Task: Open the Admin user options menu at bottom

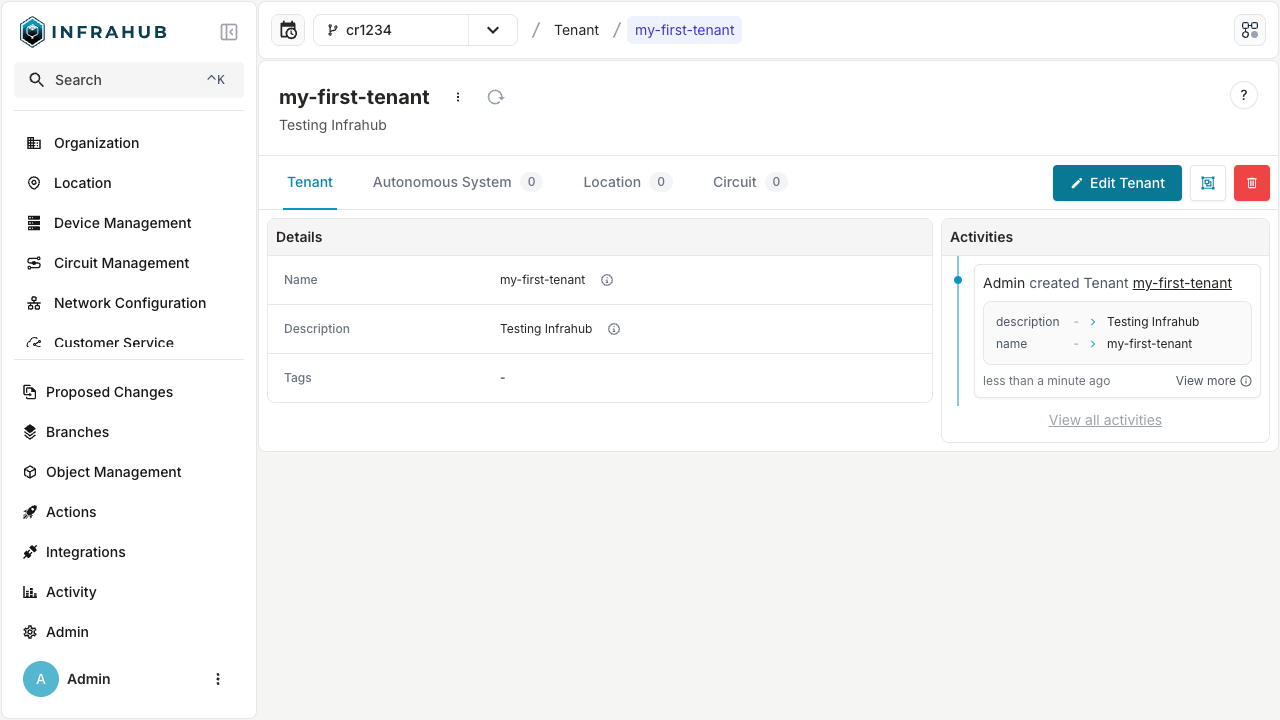Action: pos(218,678)
